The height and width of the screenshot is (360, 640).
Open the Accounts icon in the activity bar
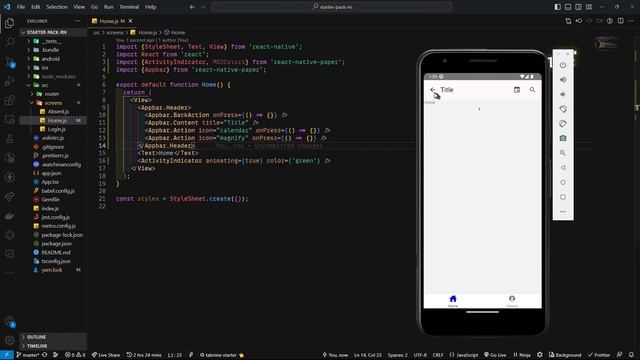click(x=9, y=322)
